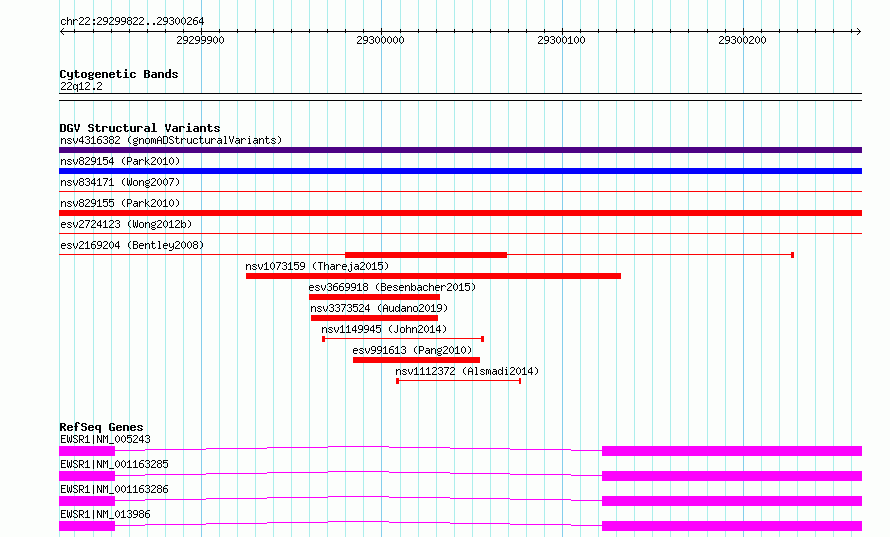The height and width of the screenshot is (537, 890).
Task: Click the right exon of EWSR1|NM_005243
Action: point(732,451)
